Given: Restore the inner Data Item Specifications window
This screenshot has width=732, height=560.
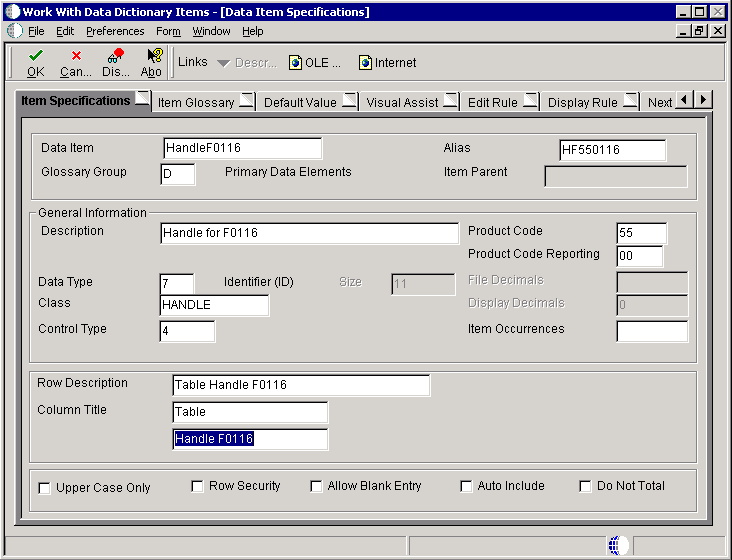Looking at the screenshot, I should tap(699, 31).
